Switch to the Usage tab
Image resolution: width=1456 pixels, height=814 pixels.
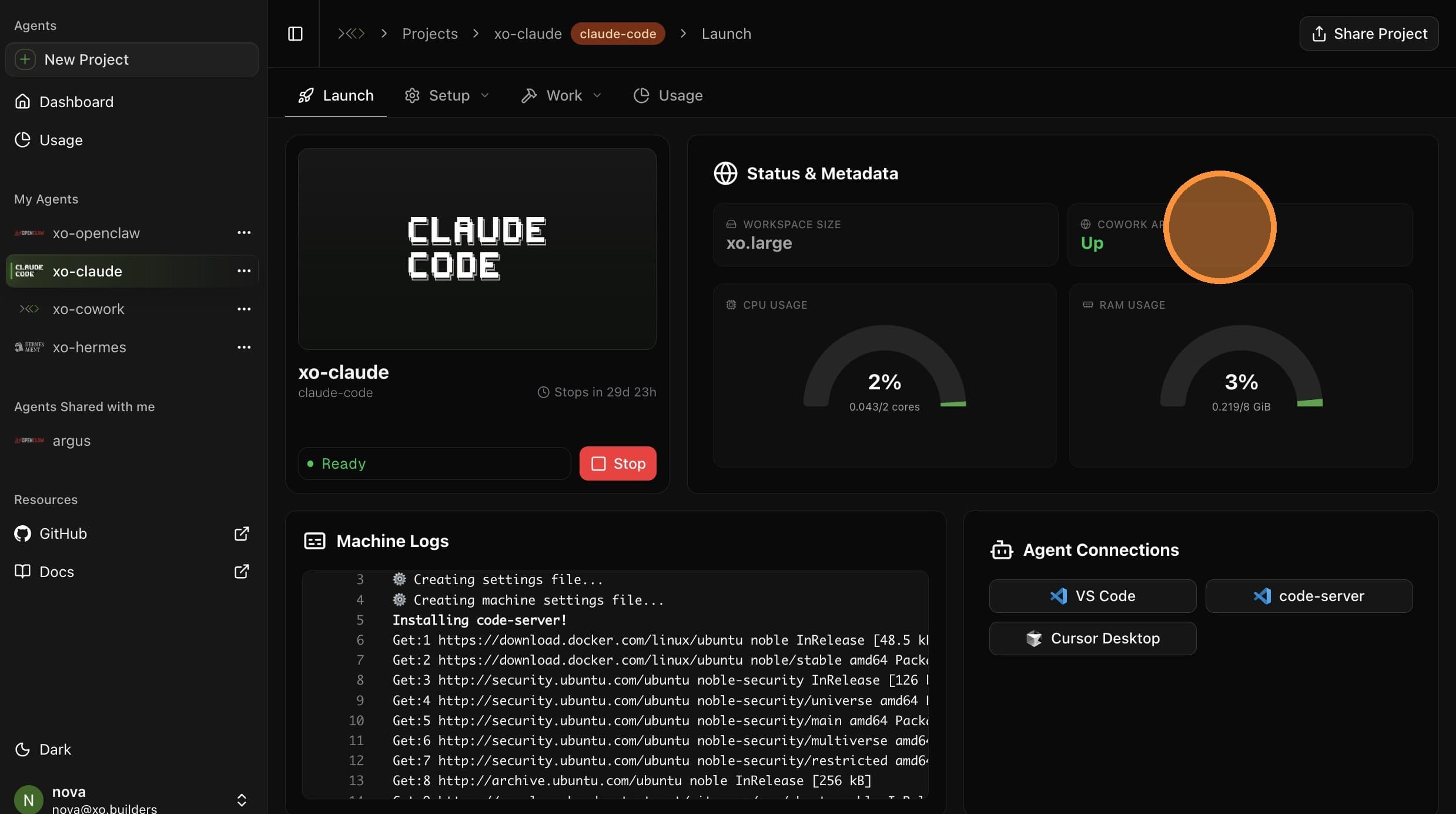tap(668, 95)
